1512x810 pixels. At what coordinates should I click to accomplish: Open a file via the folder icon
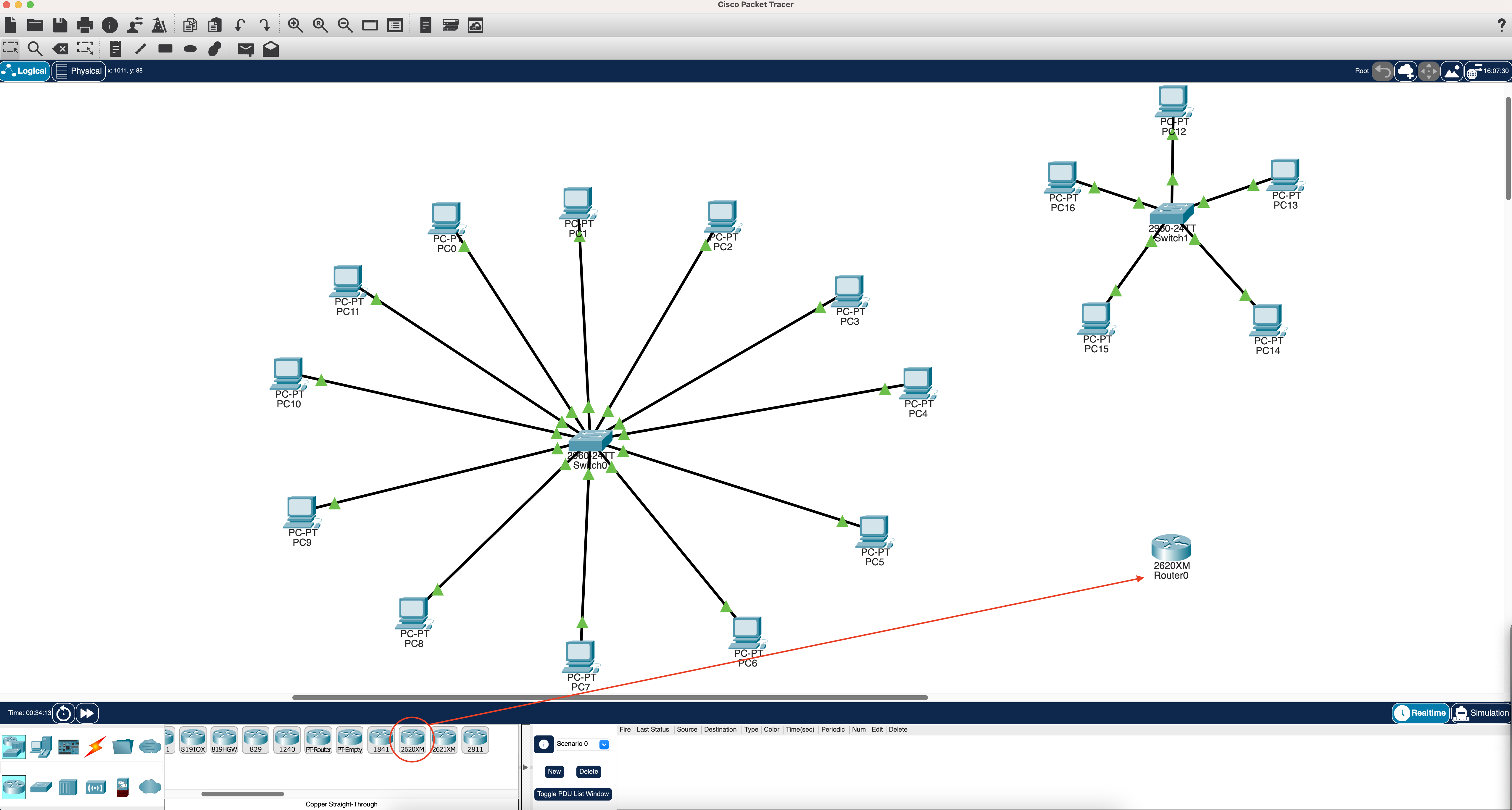pos(35,25)
